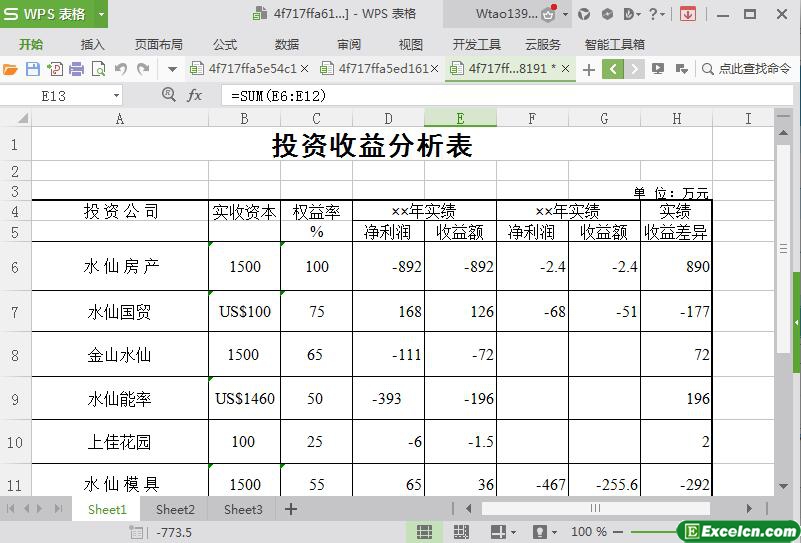Select row 6 header
The image size is (801, 543).
(x=15, y=266)
